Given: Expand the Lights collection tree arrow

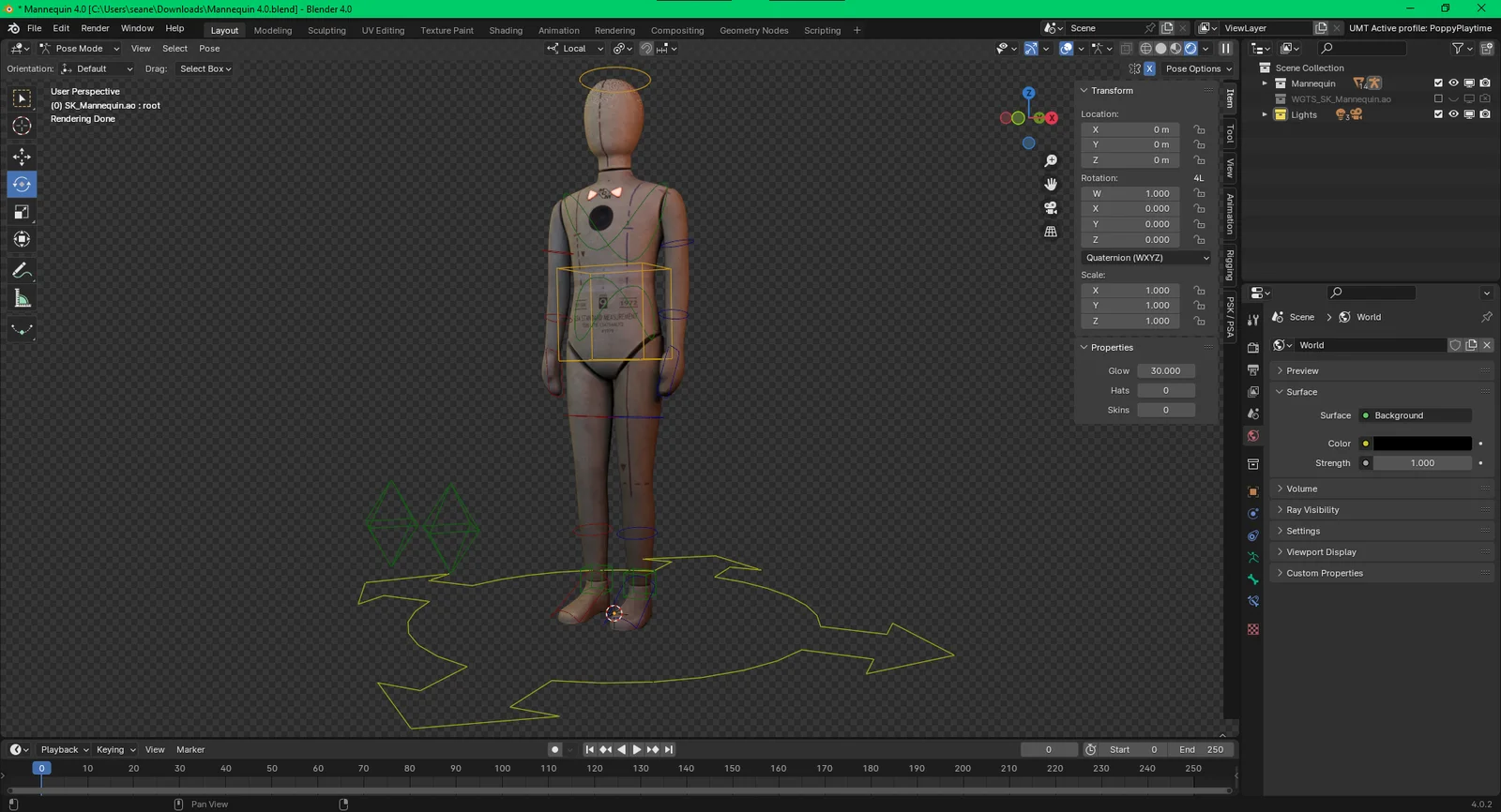Looking at the screenshot, I should tap(1265, 114).
